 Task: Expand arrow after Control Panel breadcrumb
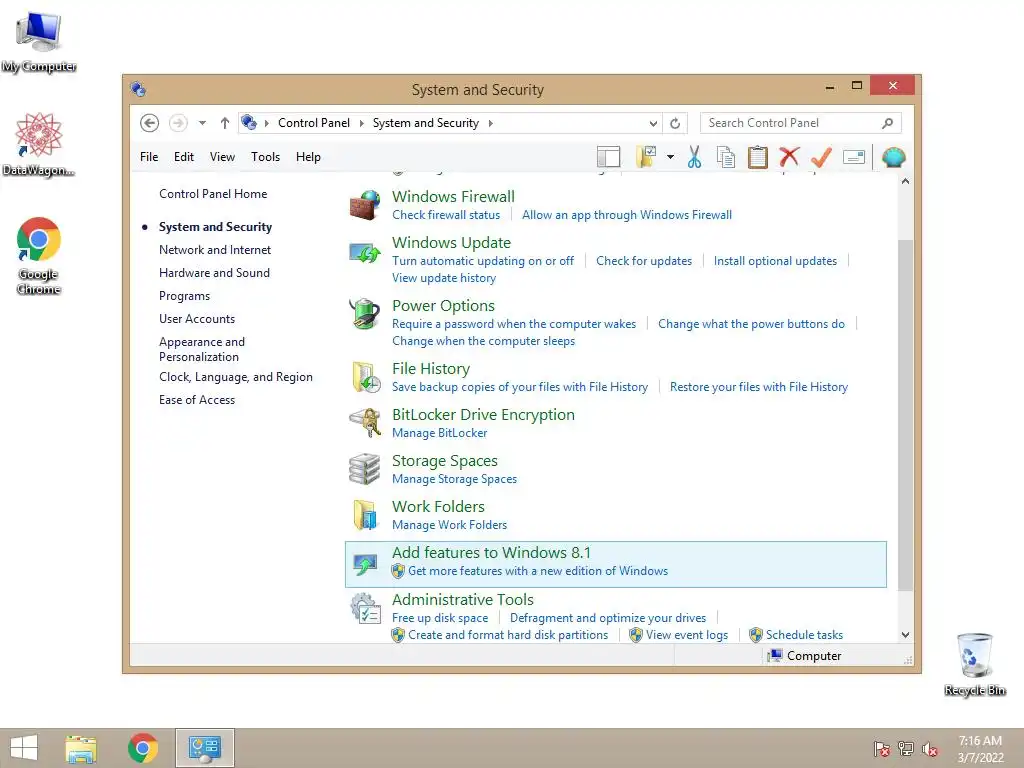pos(362,123)
